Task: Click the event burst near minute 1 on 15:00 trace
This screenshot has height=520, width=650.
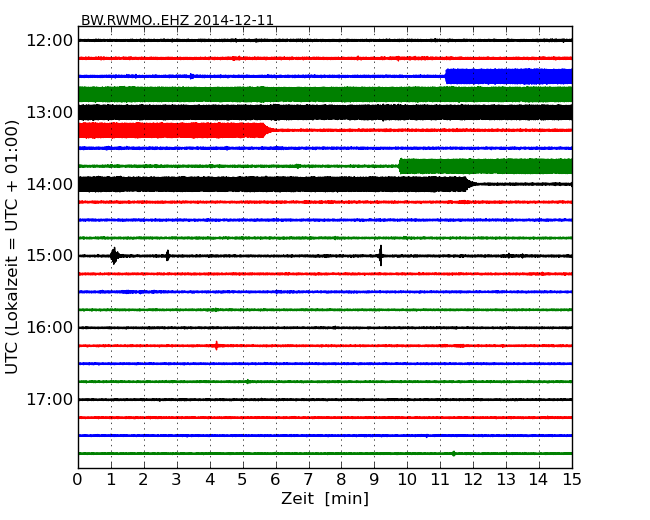Action: tap(114, 256)
